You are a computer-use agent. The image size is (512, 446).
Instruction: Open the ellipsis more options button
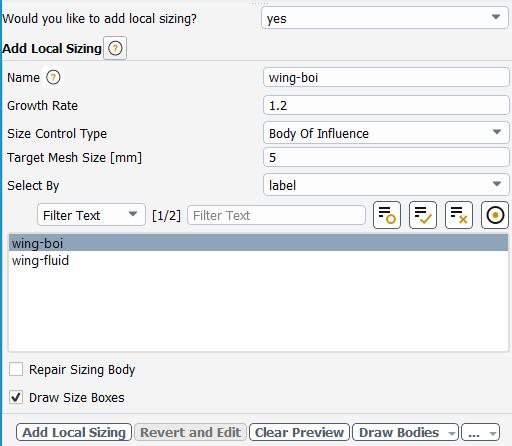(480, 432)
